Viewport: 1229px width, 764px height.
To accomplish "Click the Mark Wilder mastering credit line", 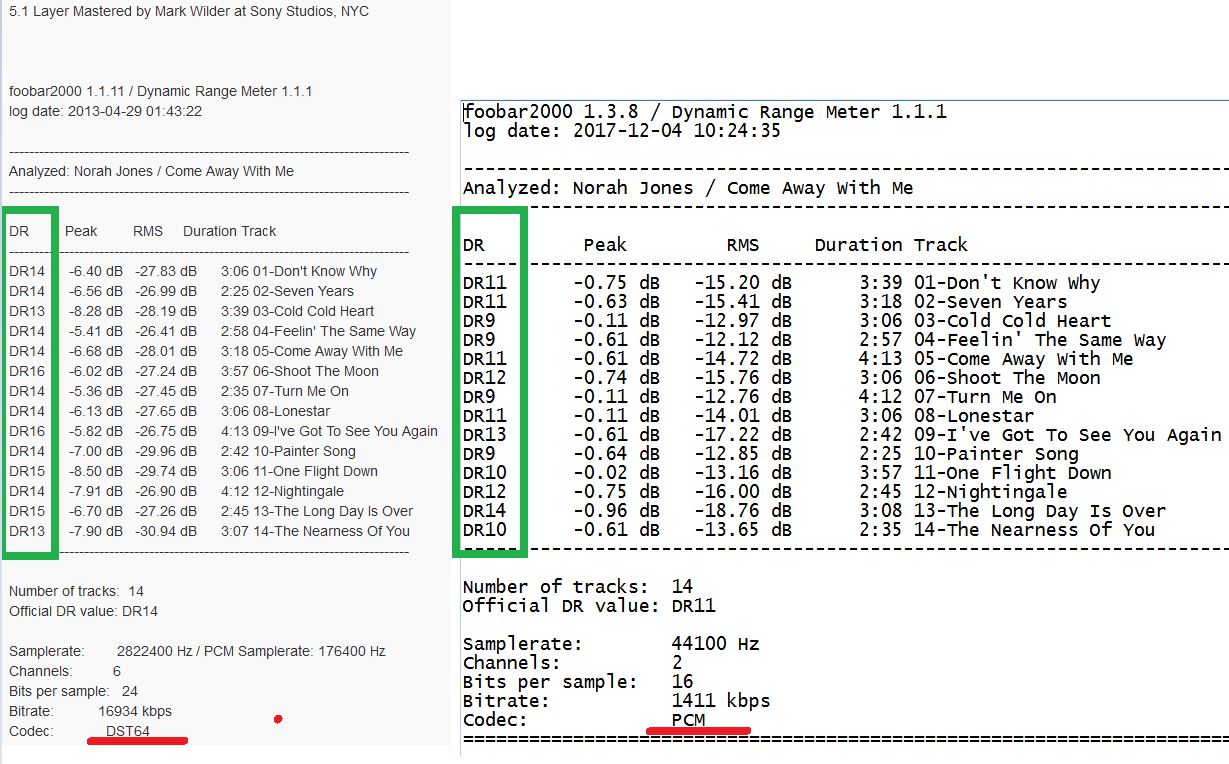I will [189, 11].
